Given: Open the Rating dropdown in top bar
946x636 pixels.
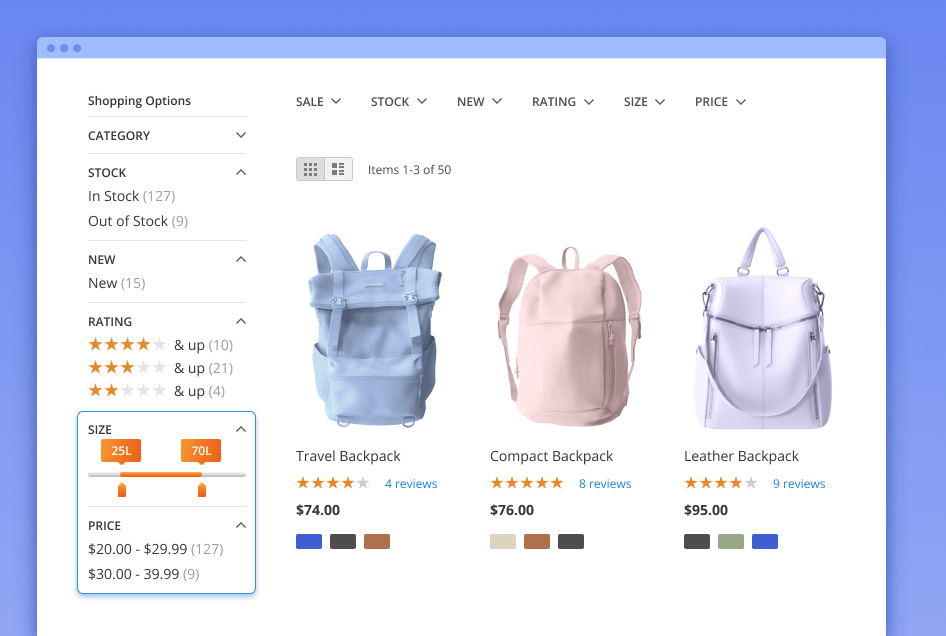Looking at the screenshot, I should point(562,102).
